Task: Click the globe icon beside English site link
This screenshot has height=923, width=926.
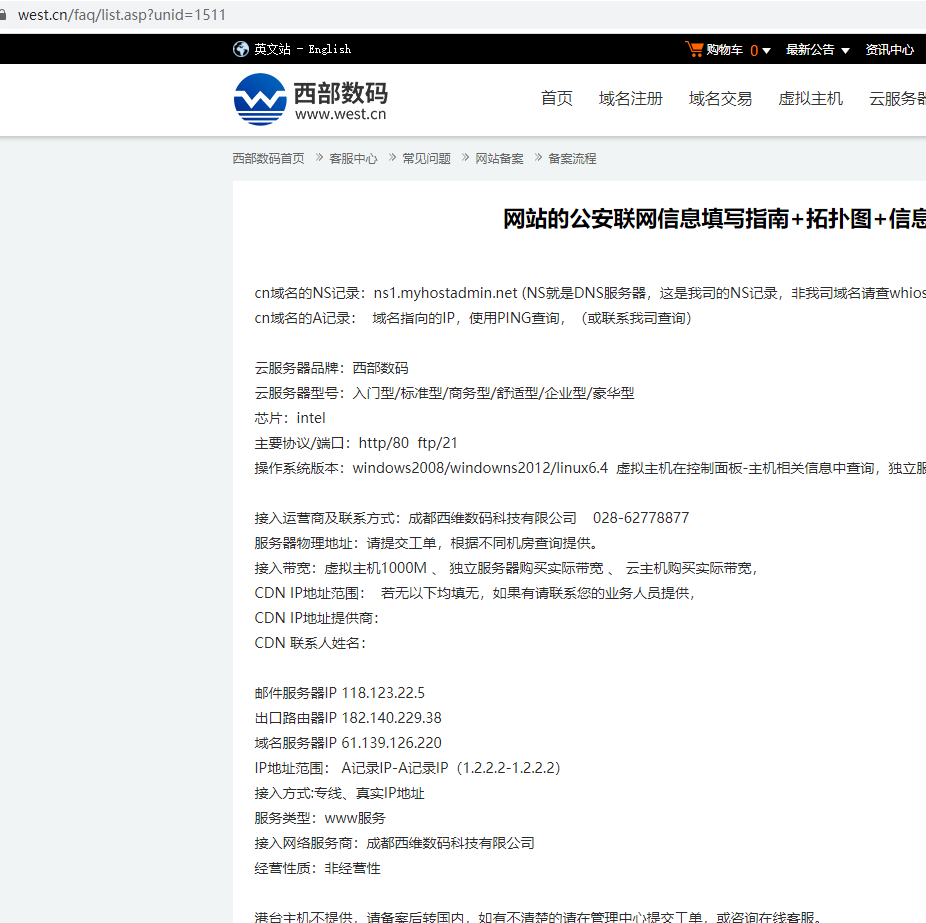Action: [240, 48]
